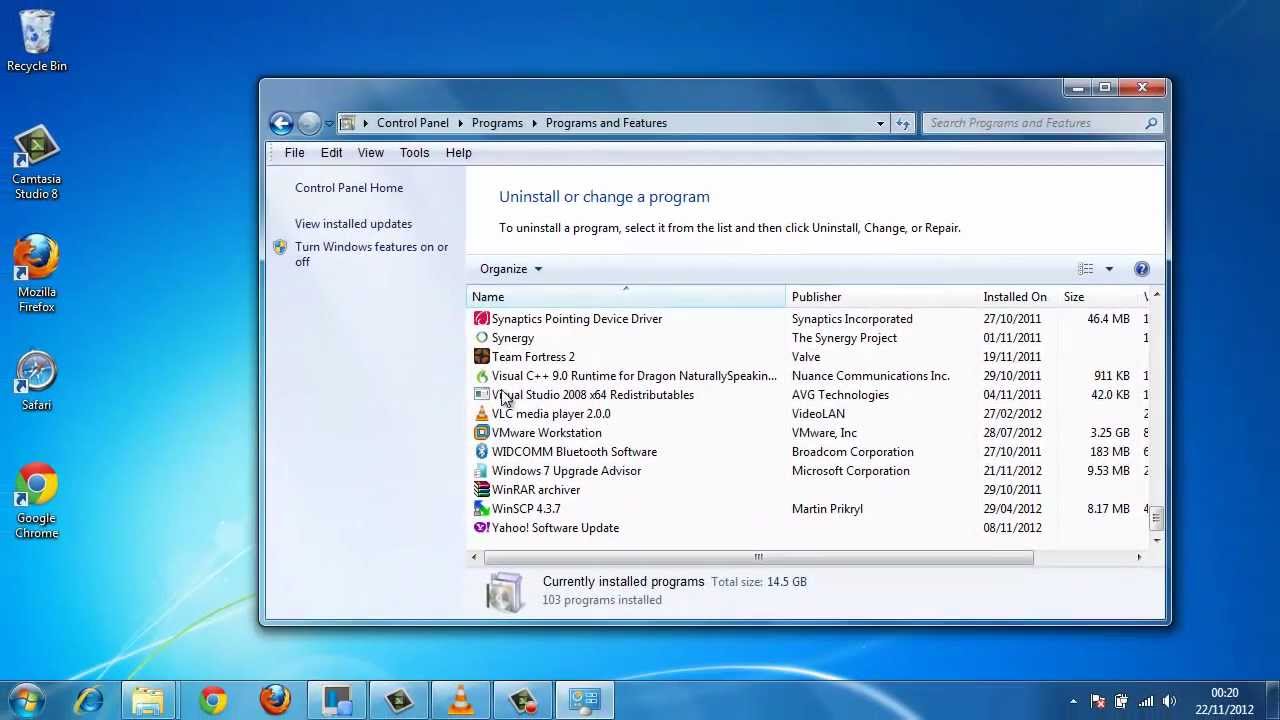The width and height of the screenshot is (1280, 720).
Task: Click the horizontal scrollbar right arrow
Action: 1138,557
